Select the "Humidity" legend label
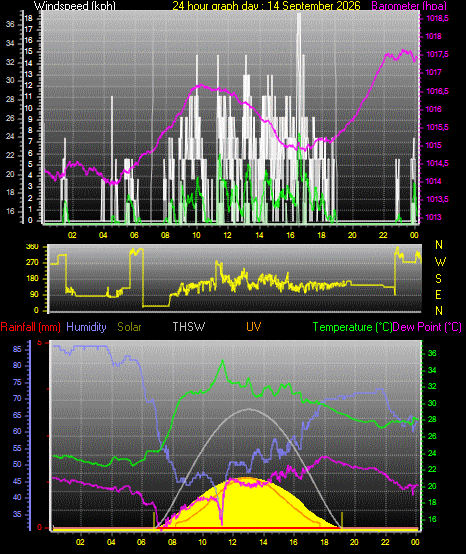This screenshot has height=554, width=466. tap(86, 327)
